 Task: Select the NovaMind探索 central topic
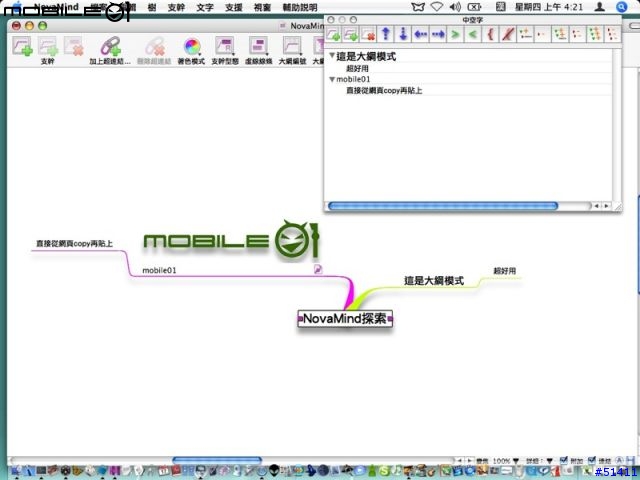(345, 318)
